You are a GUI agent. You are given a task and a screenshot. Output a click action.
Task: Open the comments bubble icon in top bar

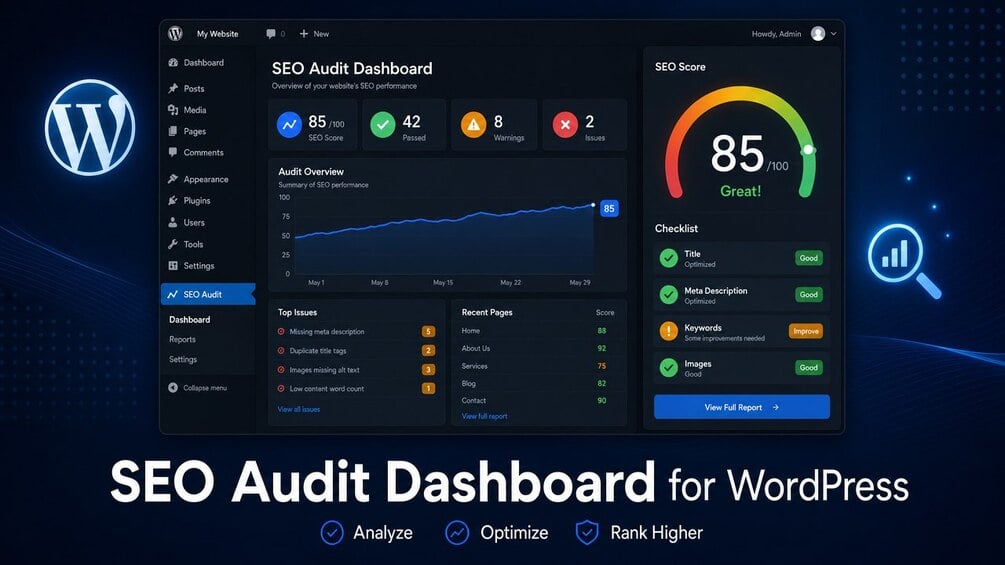tap(271, 33)
